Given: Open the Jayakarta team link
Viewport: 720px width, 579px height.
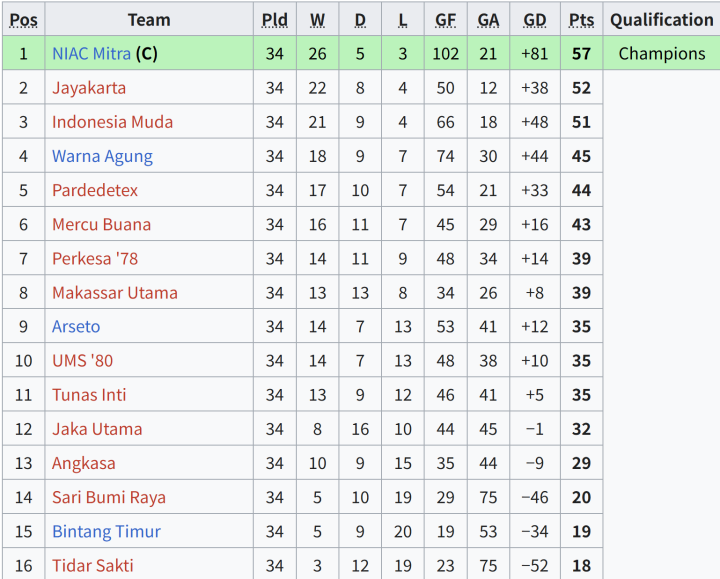Looking at the screenshot, I should click(89, 88).
